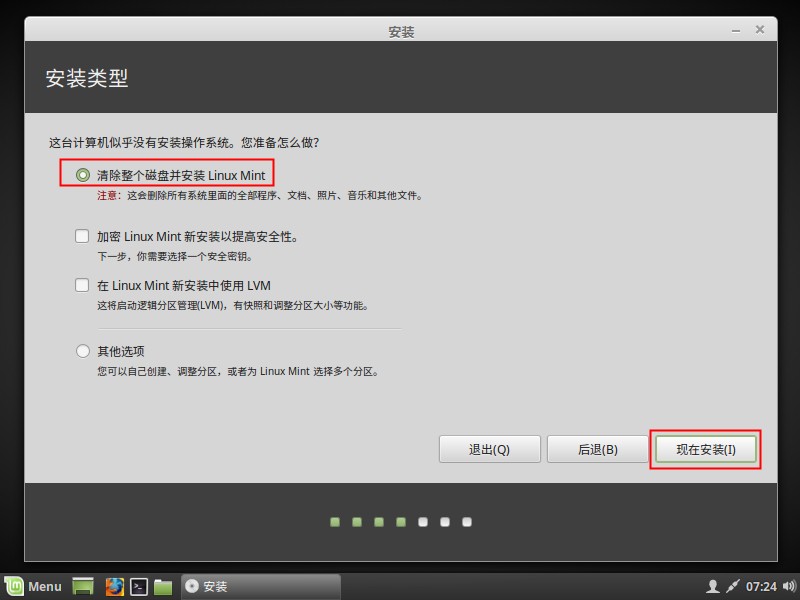Launch Firefox from the taskbar
Image resolution: width=800 pixels, height=600 pixels.
click(x=113, y=586)
